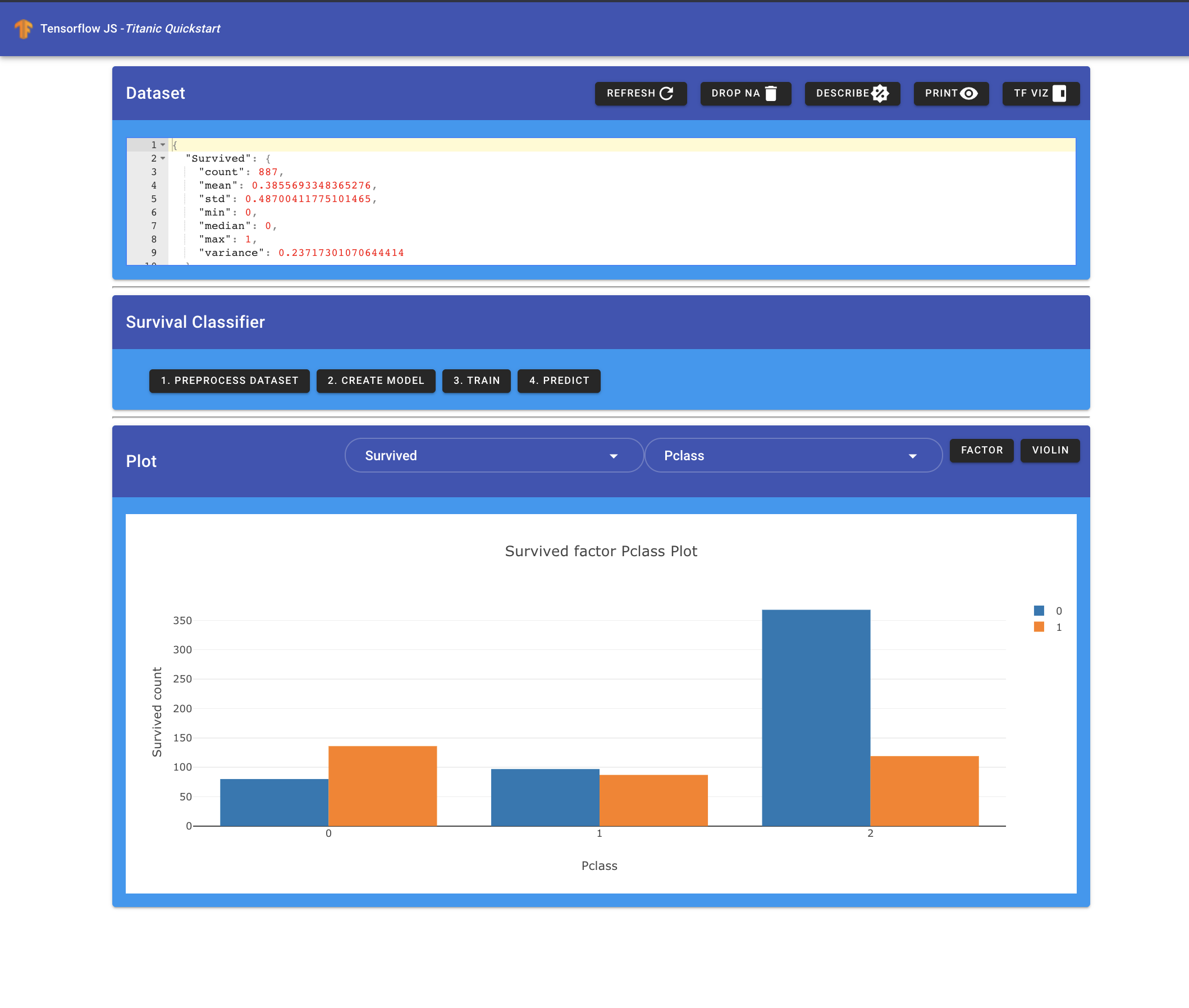This screenshot has width=1189, height=1008.
Task: Click the Tensorflow JS Titanic Quickstart title
Action: [130, 29]
